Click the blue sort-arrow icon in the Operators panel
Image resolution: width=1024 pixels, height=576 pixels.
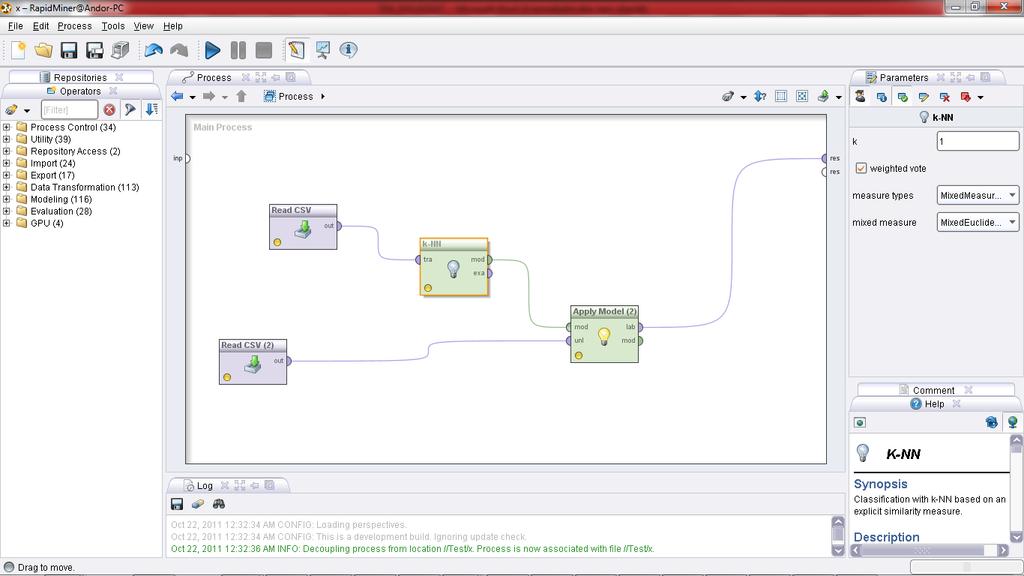pyautogui.click(x=152, y=110)
